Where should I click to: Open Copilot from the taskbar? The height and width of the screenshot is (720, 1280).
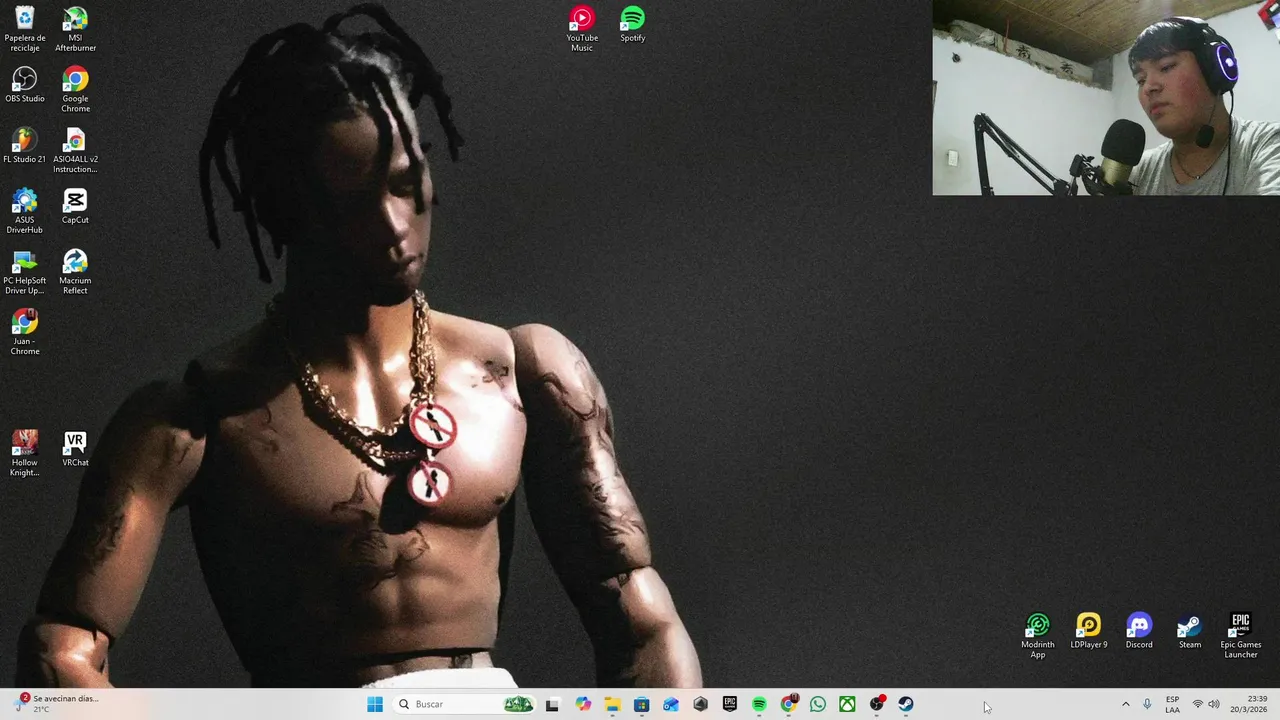pos(583,704)
